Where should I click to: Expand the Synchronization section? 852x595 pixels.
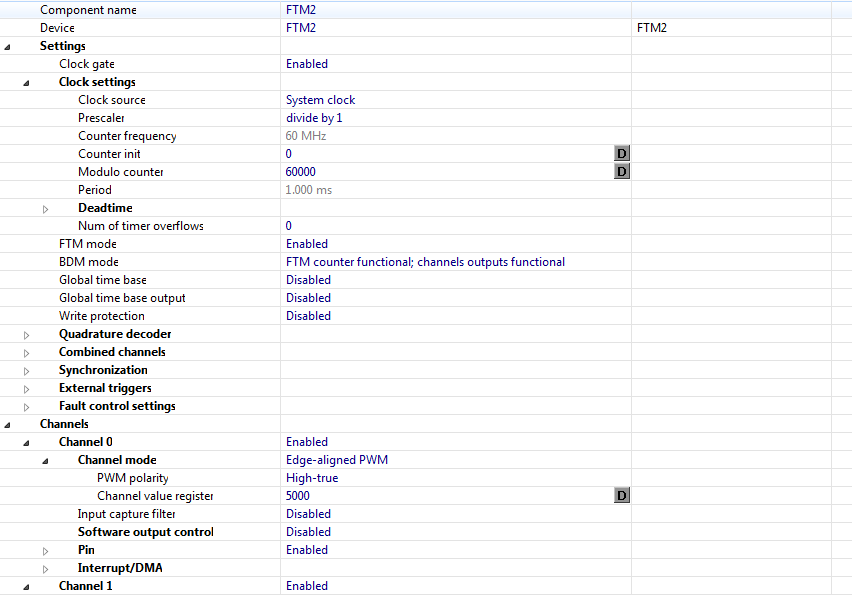tap(27, 371)
